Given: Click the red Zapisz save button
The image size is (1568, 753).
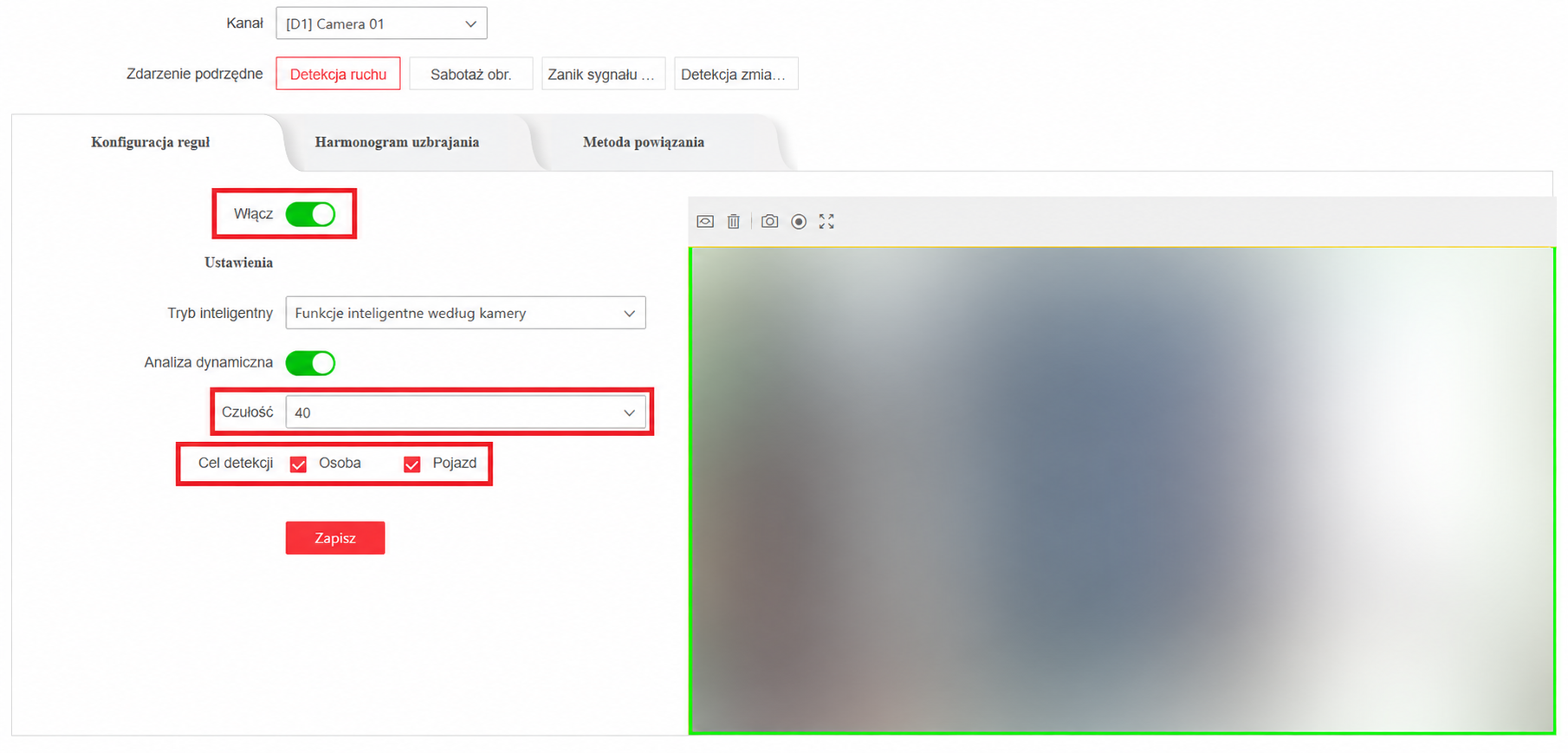Looking at the screenshot, I should [x=335, y=538].
